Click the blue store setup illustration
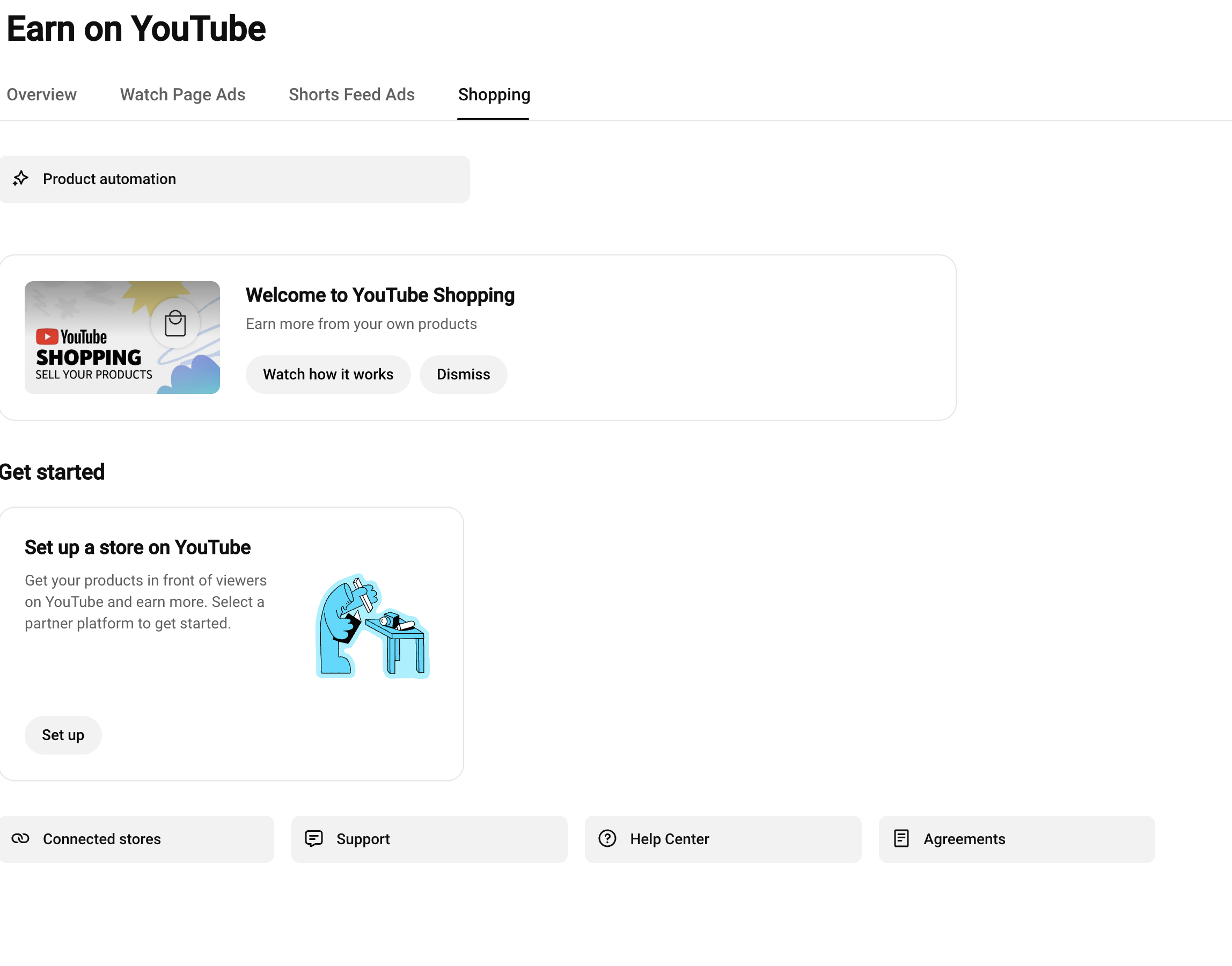This screenshot has width=1232, height=966. click(372, 626)
